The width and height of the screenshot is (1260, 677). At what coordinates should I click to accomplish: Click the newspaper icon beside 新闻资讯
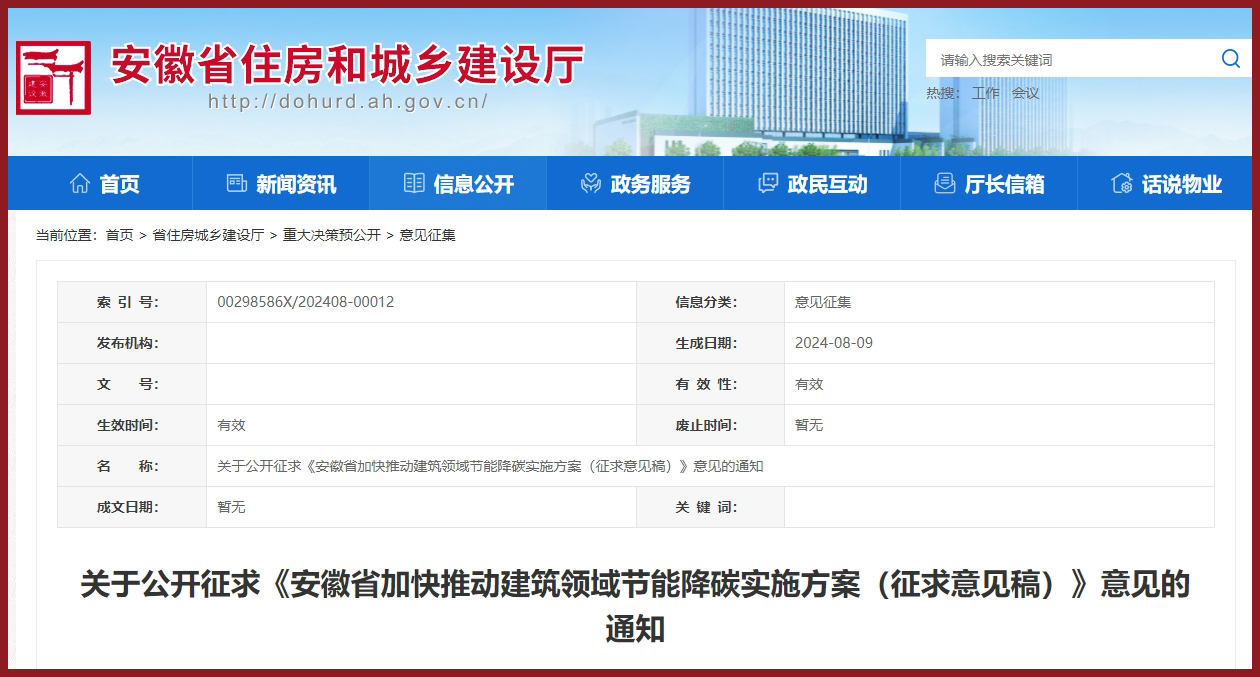pos(237,184)
